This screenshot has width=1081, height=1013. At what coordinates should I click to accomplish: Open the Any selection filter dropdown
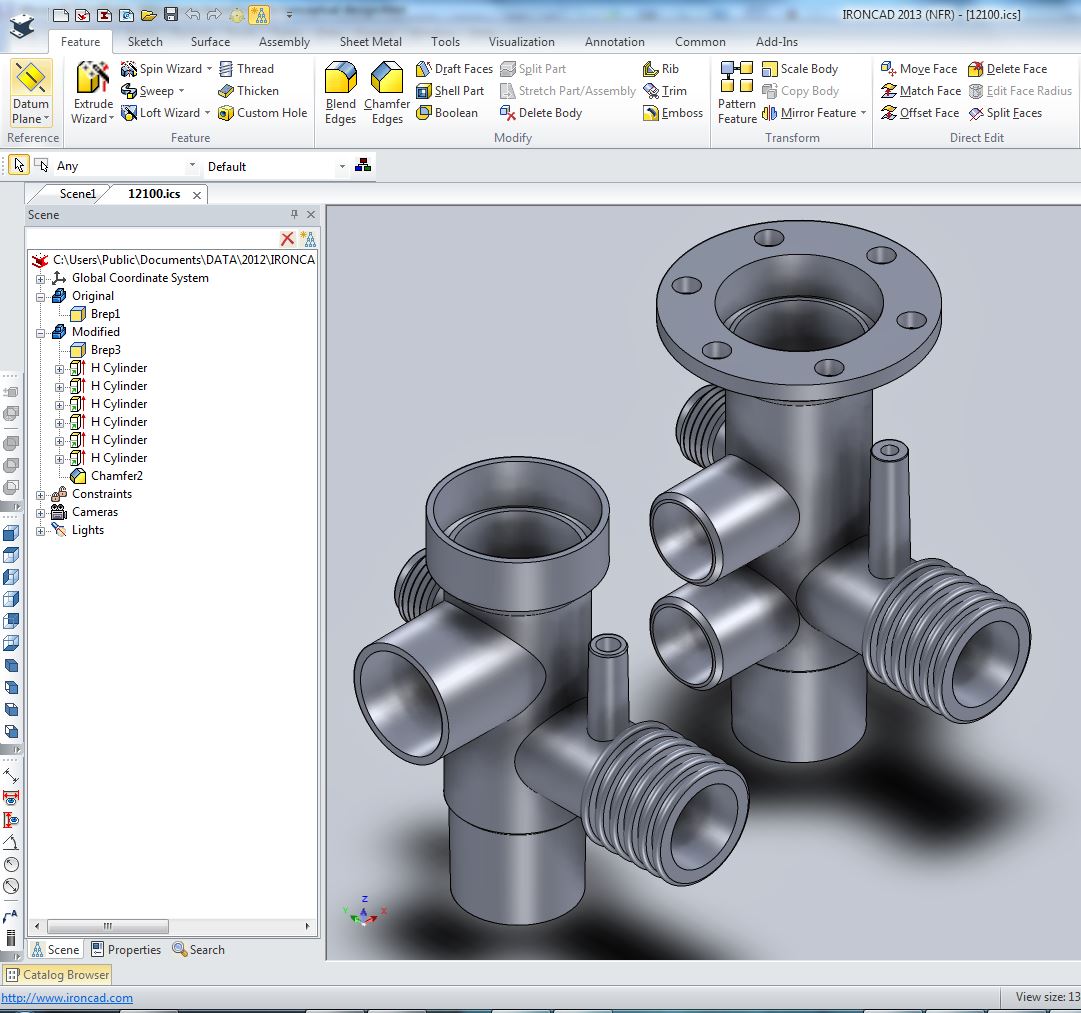point(192,166)
